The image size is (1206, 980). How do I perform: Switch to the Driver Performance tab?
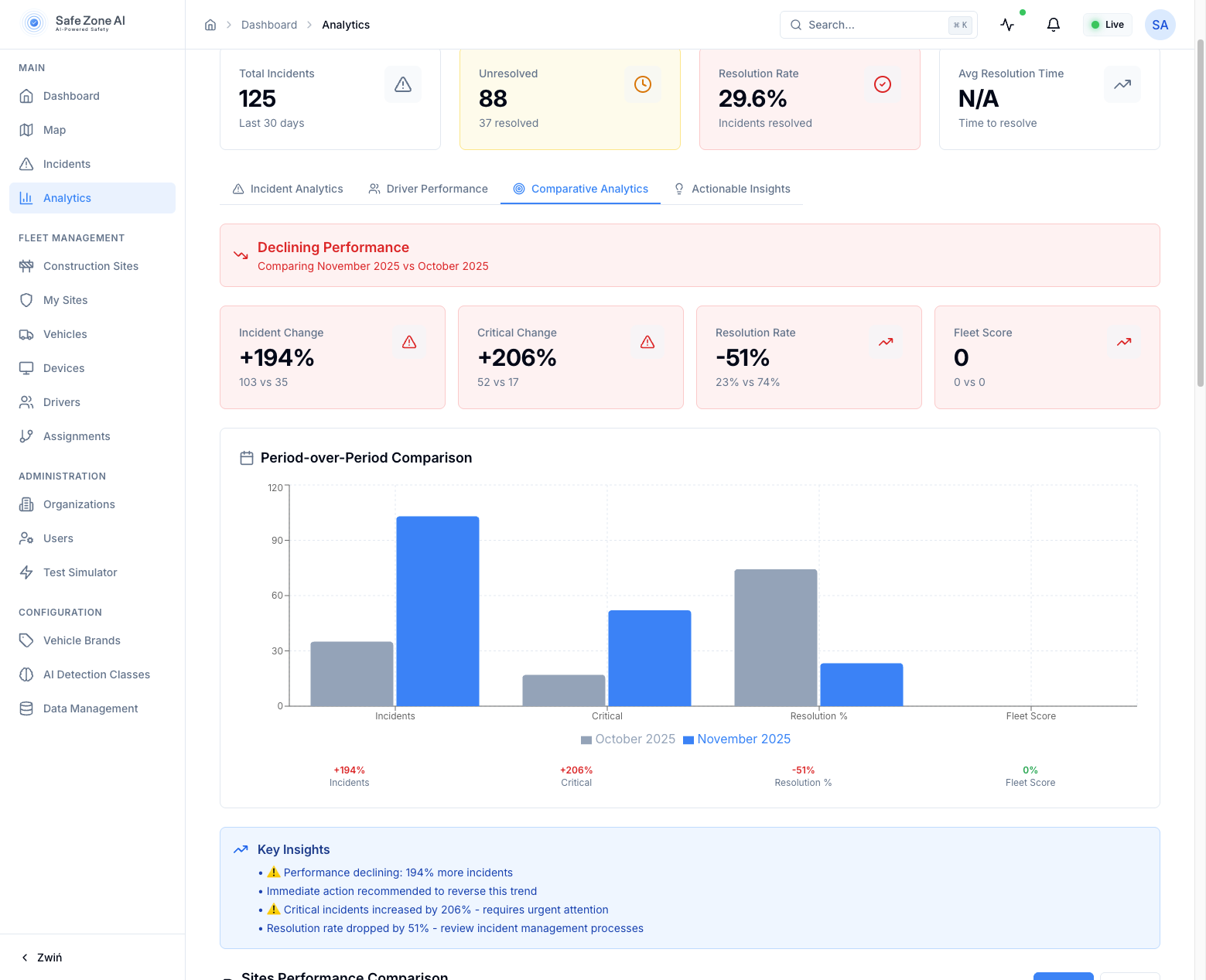428,189
